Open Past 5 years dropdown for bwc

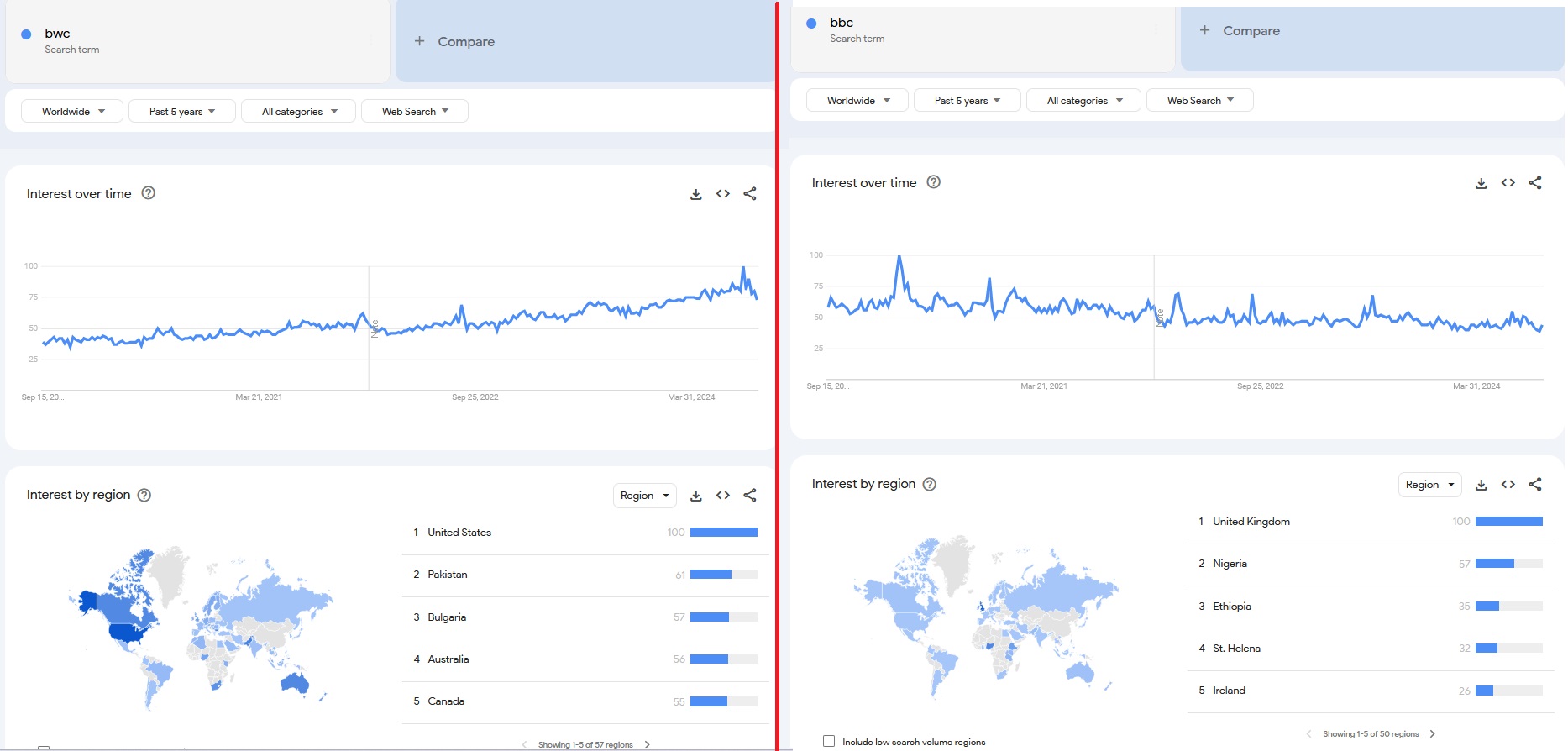pyautogui.click(x=182, y=111)
